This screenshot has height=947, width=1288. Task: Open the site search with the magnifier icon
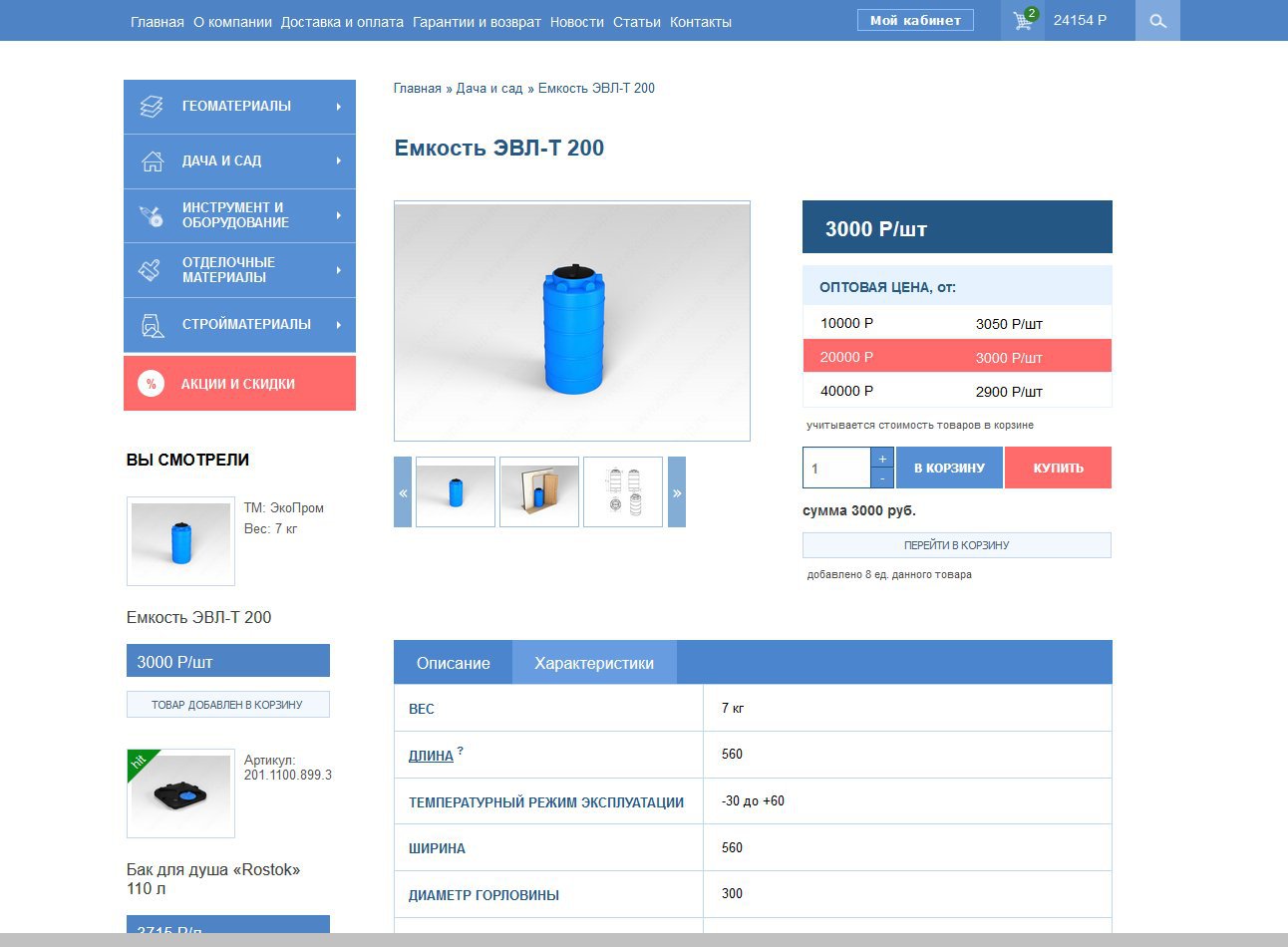point(1156,20)
